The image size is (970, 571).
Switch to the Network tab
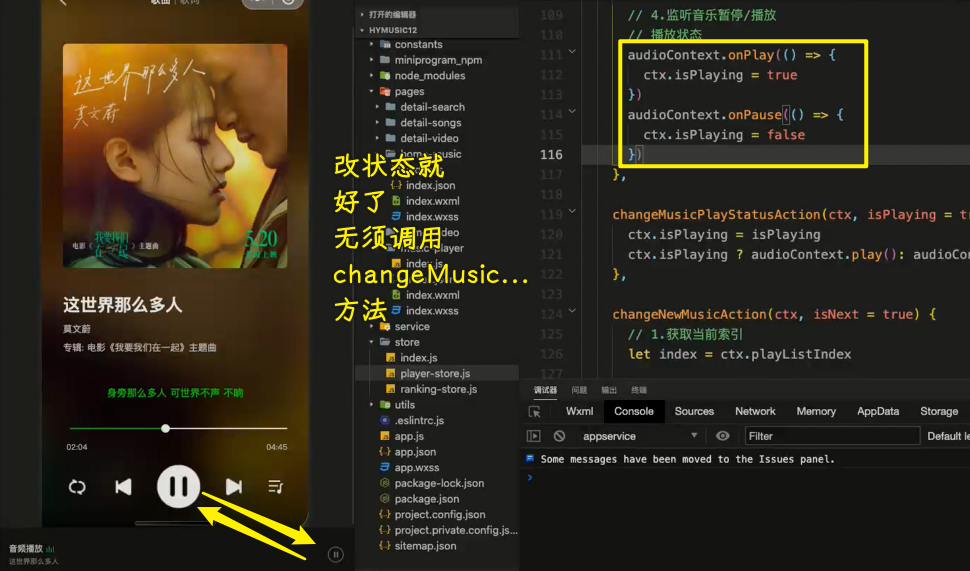tap(755, 411)
